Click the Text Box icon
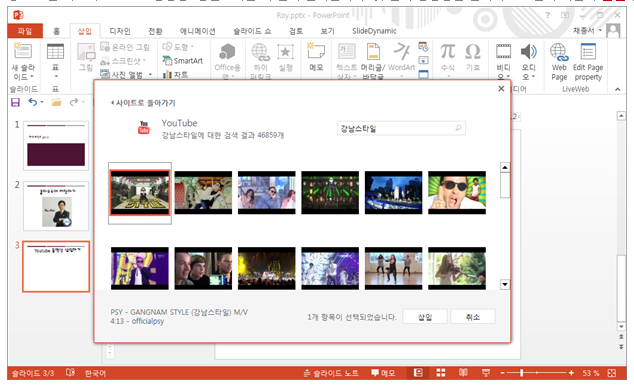Screen dimensions: 634x386 pyautogui.click(x=347, y=52)
